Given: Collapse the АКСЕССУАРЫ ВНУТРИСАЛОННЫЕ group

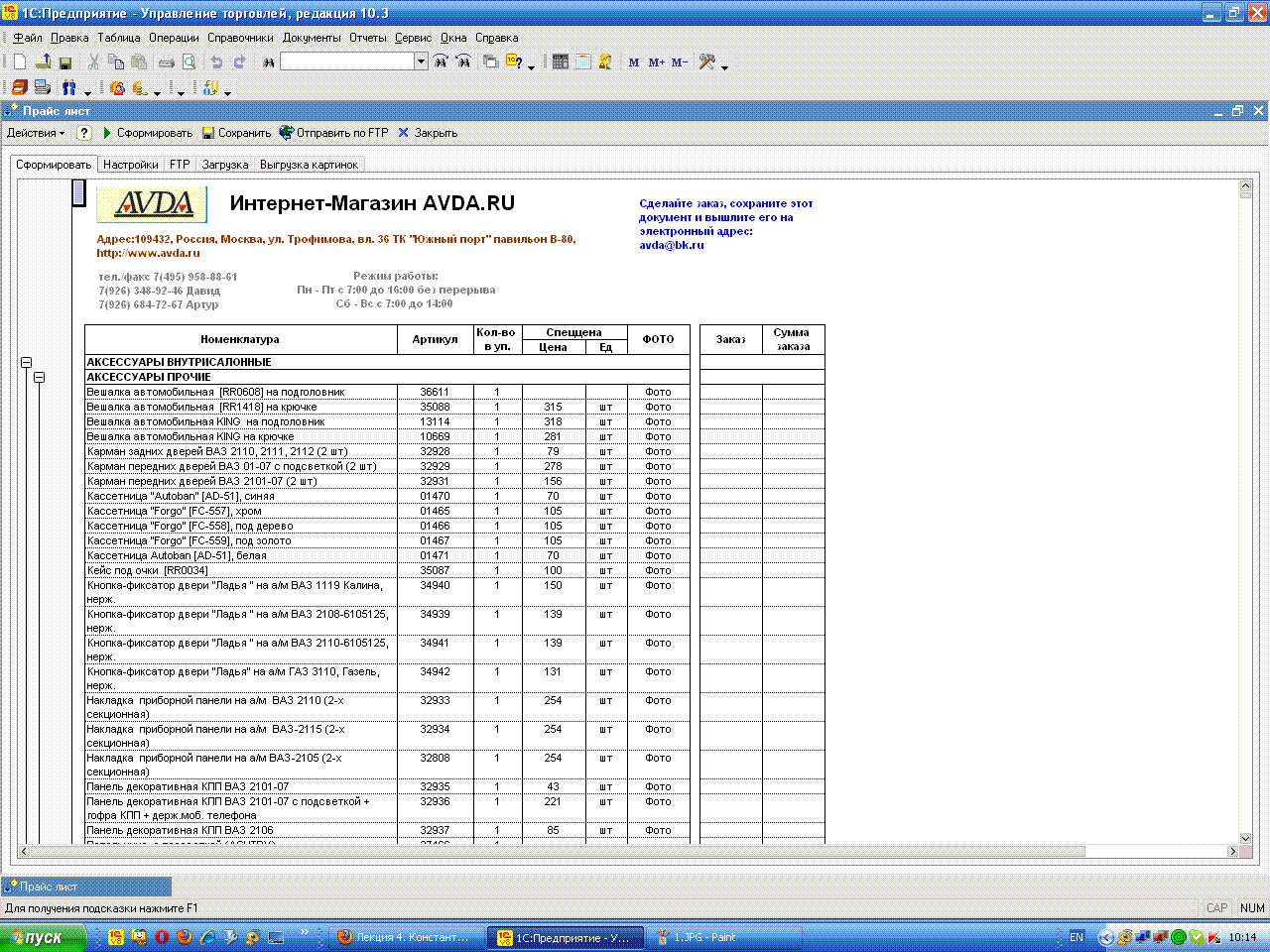Looking at the screenshot, I should (x=27, y=363).
